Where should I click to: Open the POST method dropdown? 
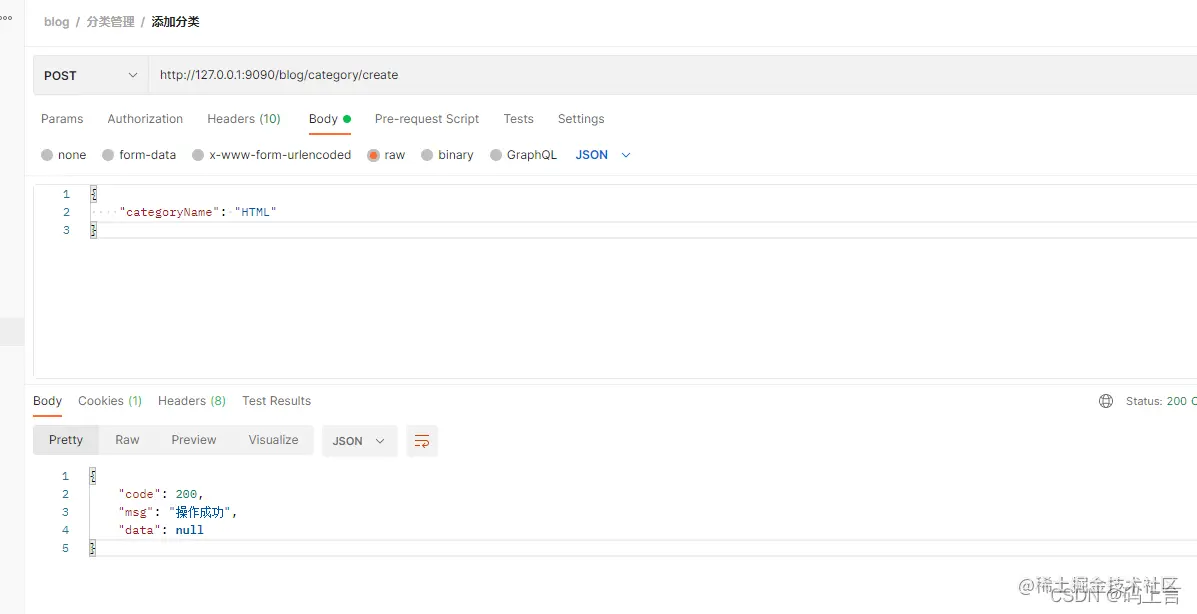tap(90, 75)
